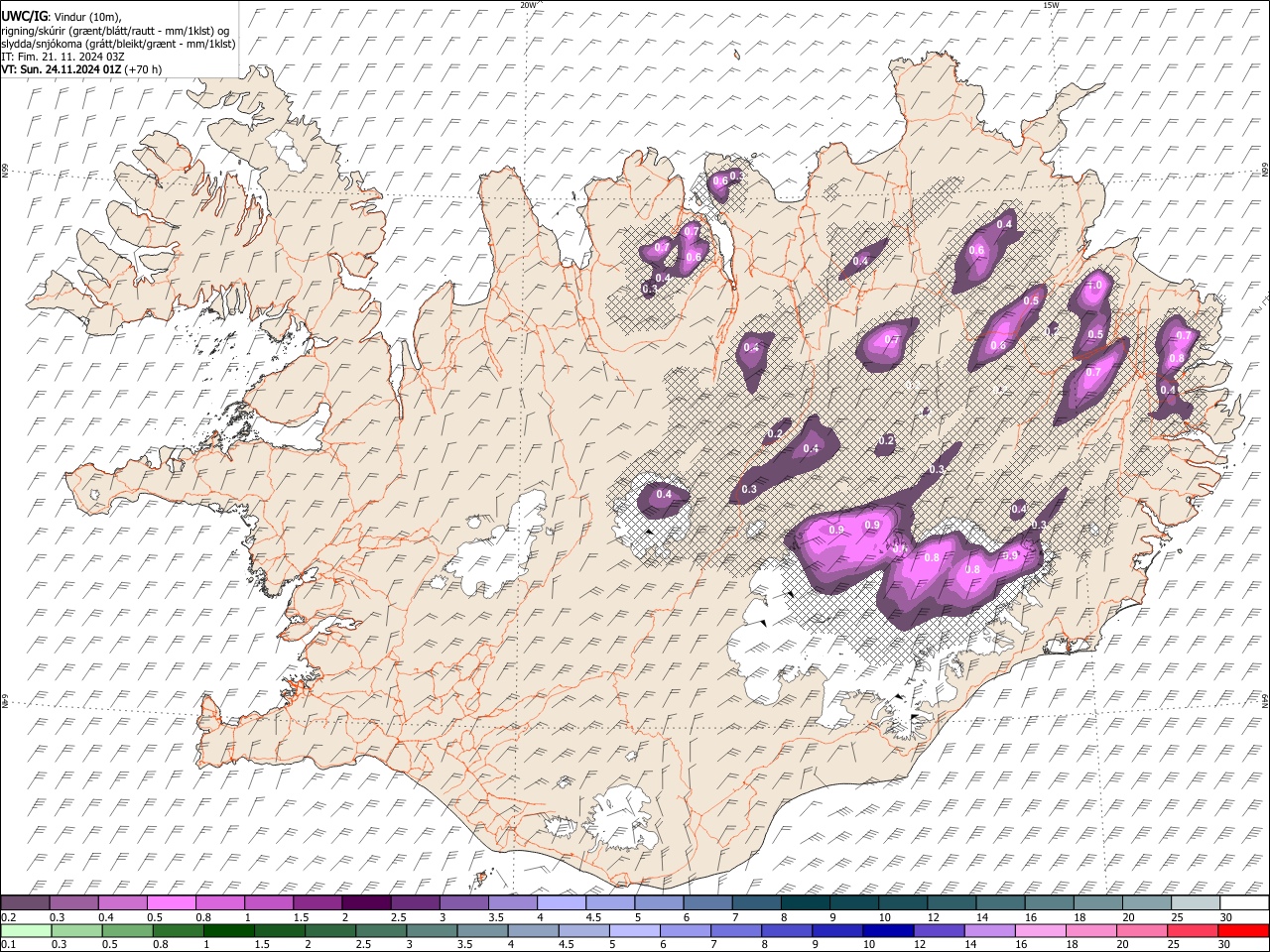Click the 'IT: Fim. 21. 11. 2024 03Z' line
Screen dimensions: 1270x952
click(63, 57)
